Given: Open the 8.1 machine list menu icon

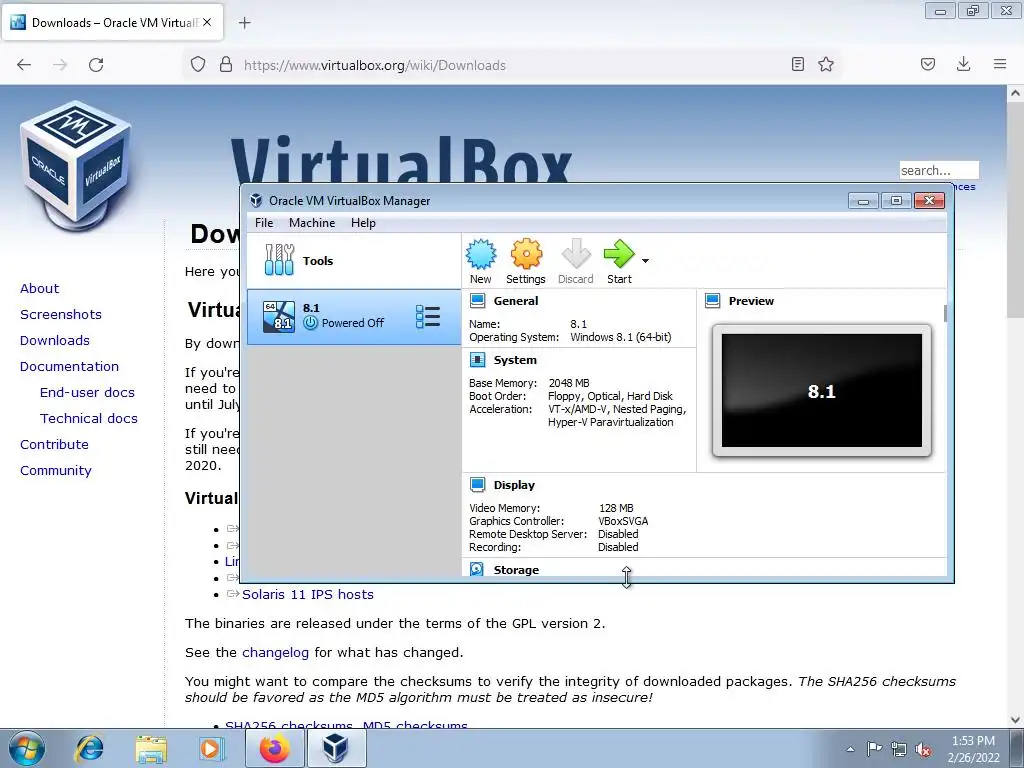Looking at the screenshot, I should pyautogui.click(x=428, y=317).
